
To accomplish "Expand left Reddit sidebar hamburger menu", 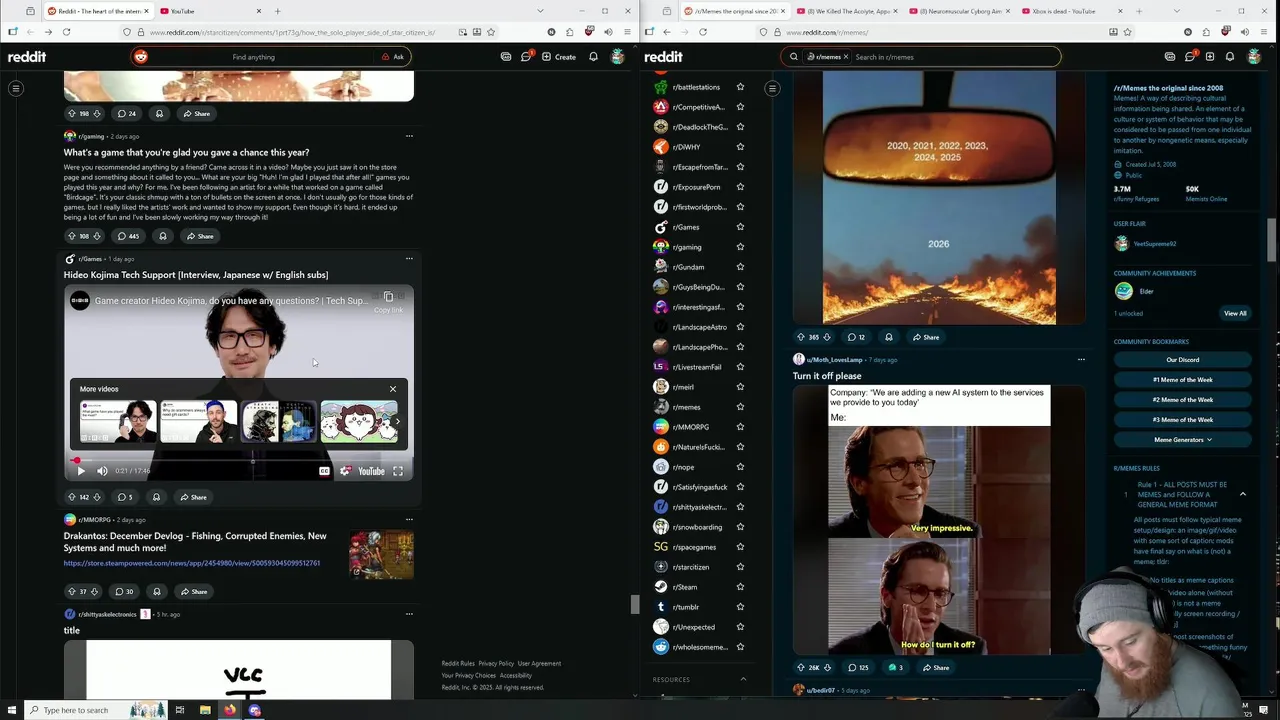I will [x=16, y=89].
